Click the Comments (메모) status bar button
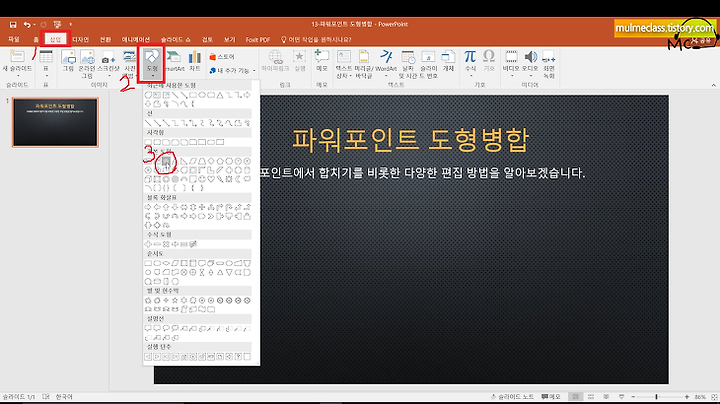 coord(551,397)
